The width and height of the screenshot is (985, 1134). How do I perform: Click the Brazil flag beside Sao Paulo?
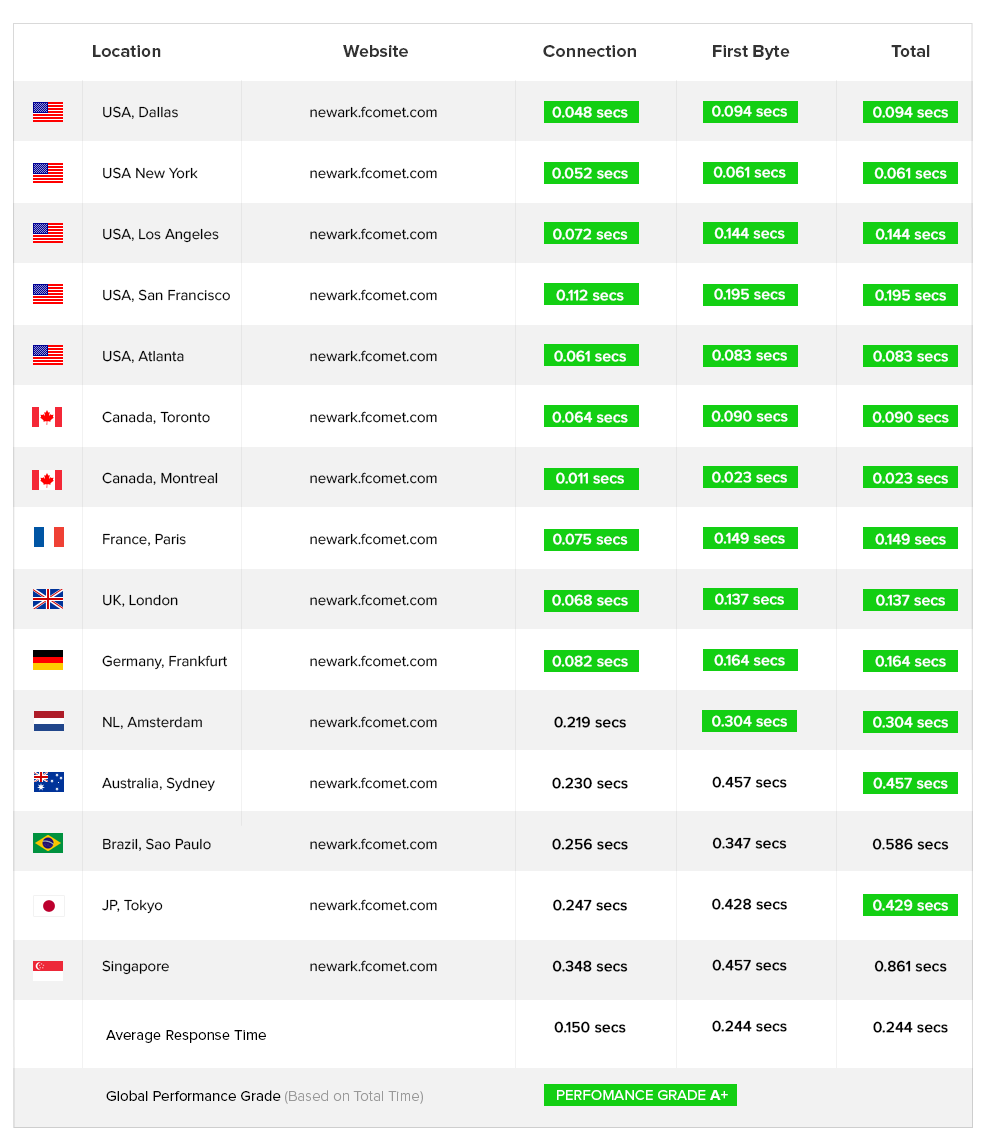coord(48,843)
